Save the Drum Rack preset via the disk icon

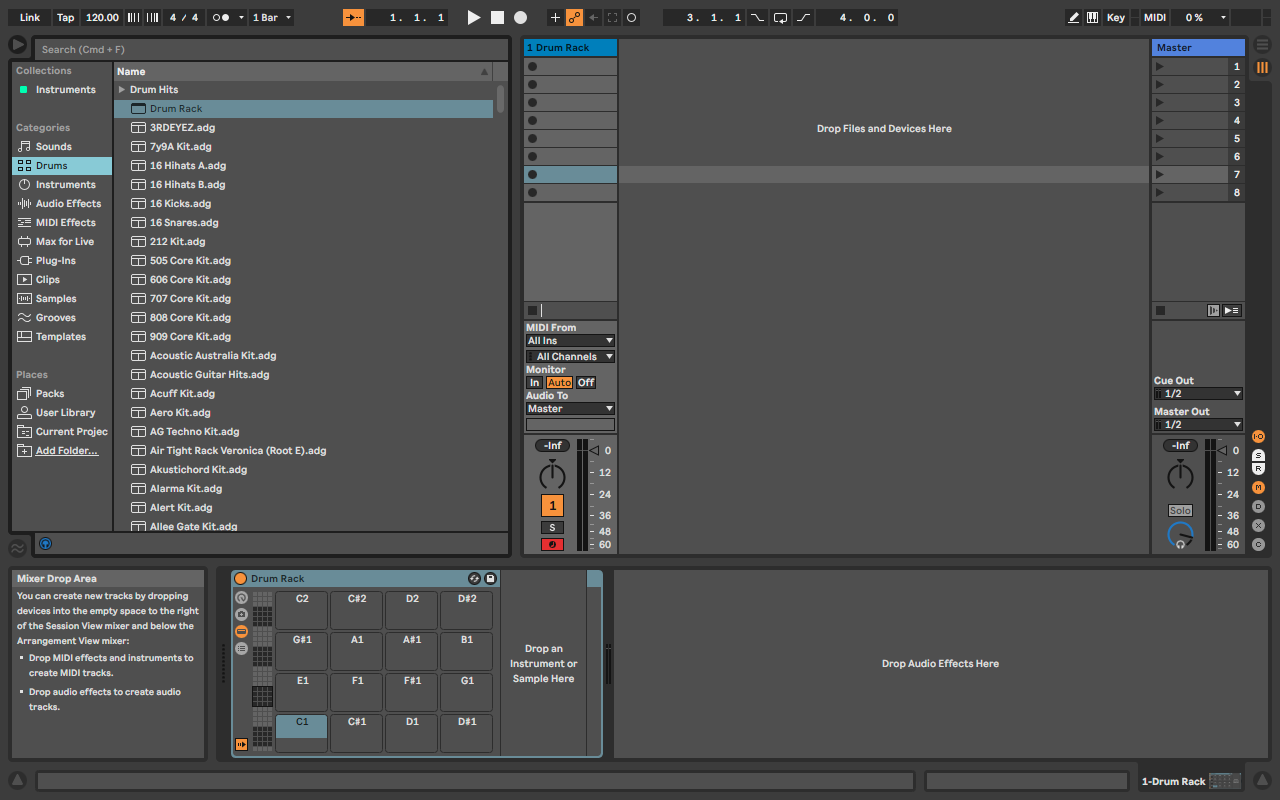point(488,578)
